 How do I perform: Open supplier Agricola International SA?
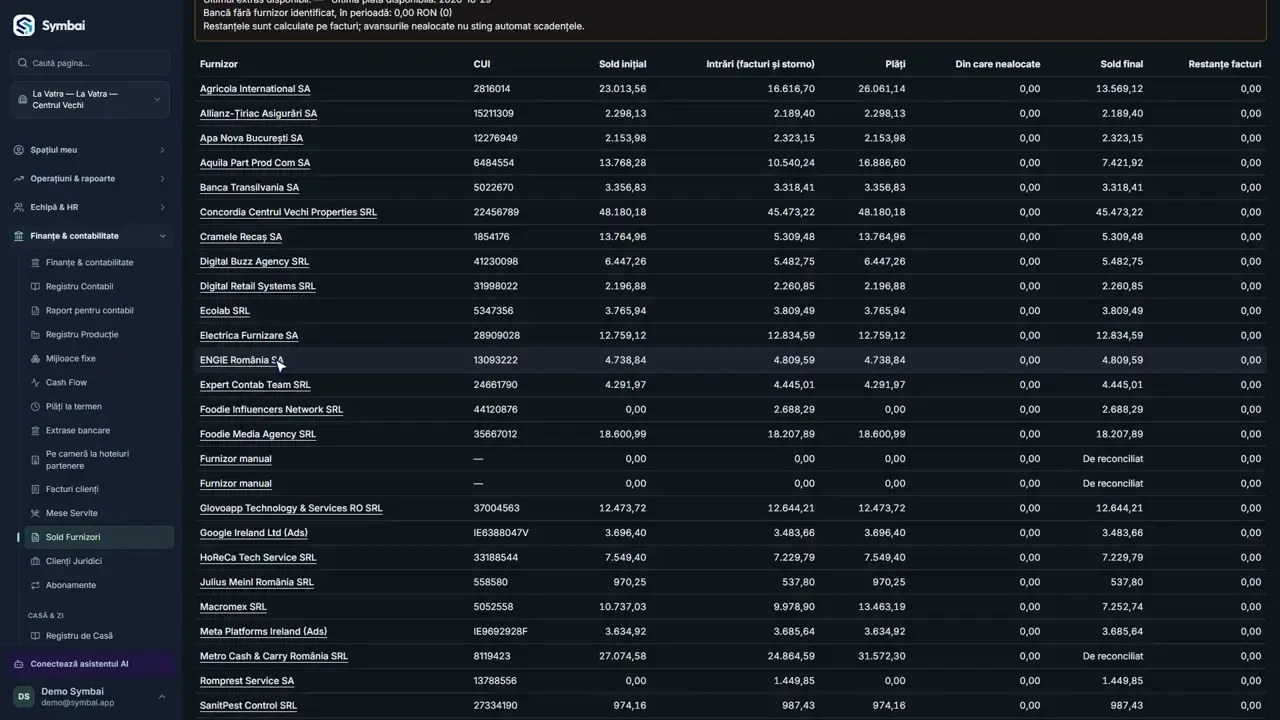(x=255, y=89)
